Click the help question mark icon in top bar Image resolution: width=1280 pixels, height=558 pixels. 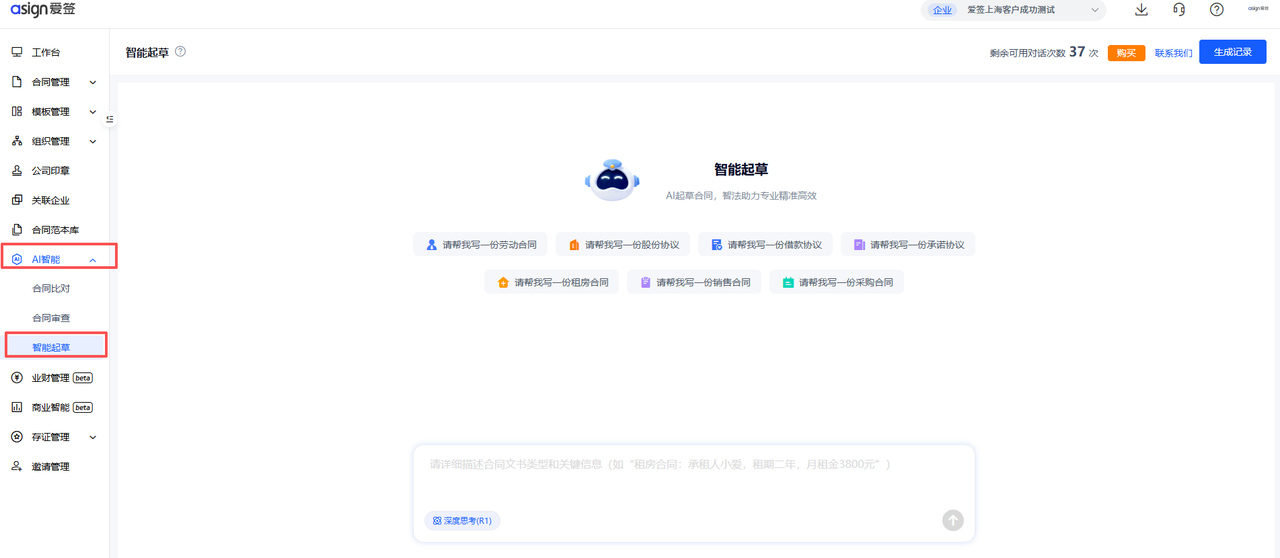pyautogui.click(x=1216, y=10)
